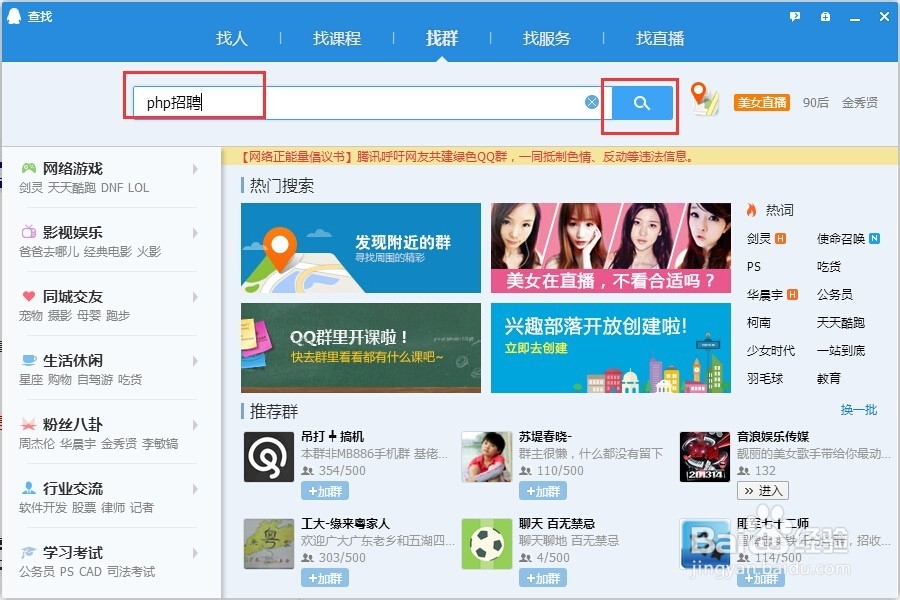Click 进入 button for 音浪娱乐传媒

coord(763,490)
